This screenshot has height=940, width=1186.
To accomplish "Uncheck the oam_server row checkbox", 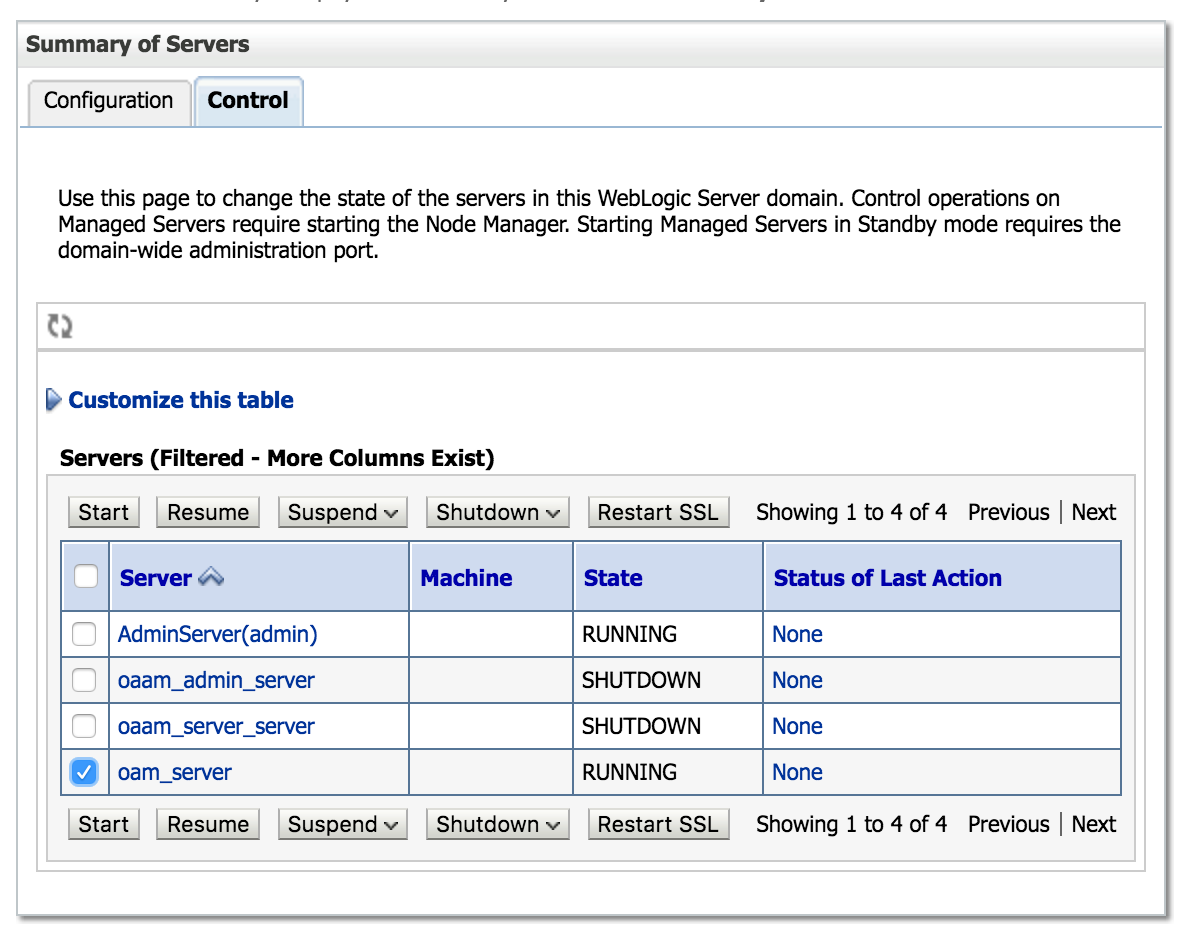I will [84, 772].
